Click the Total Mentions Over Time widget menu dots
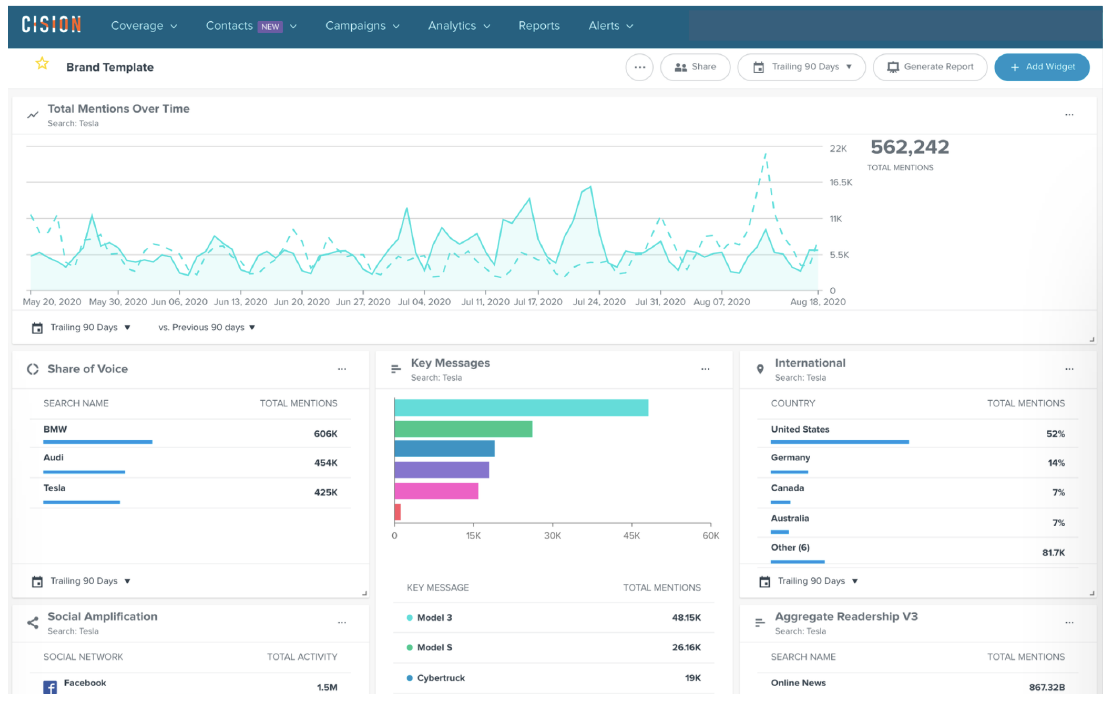This screenshot has width=1109, height=701. pyautogui.click(x=1069, y=115)
